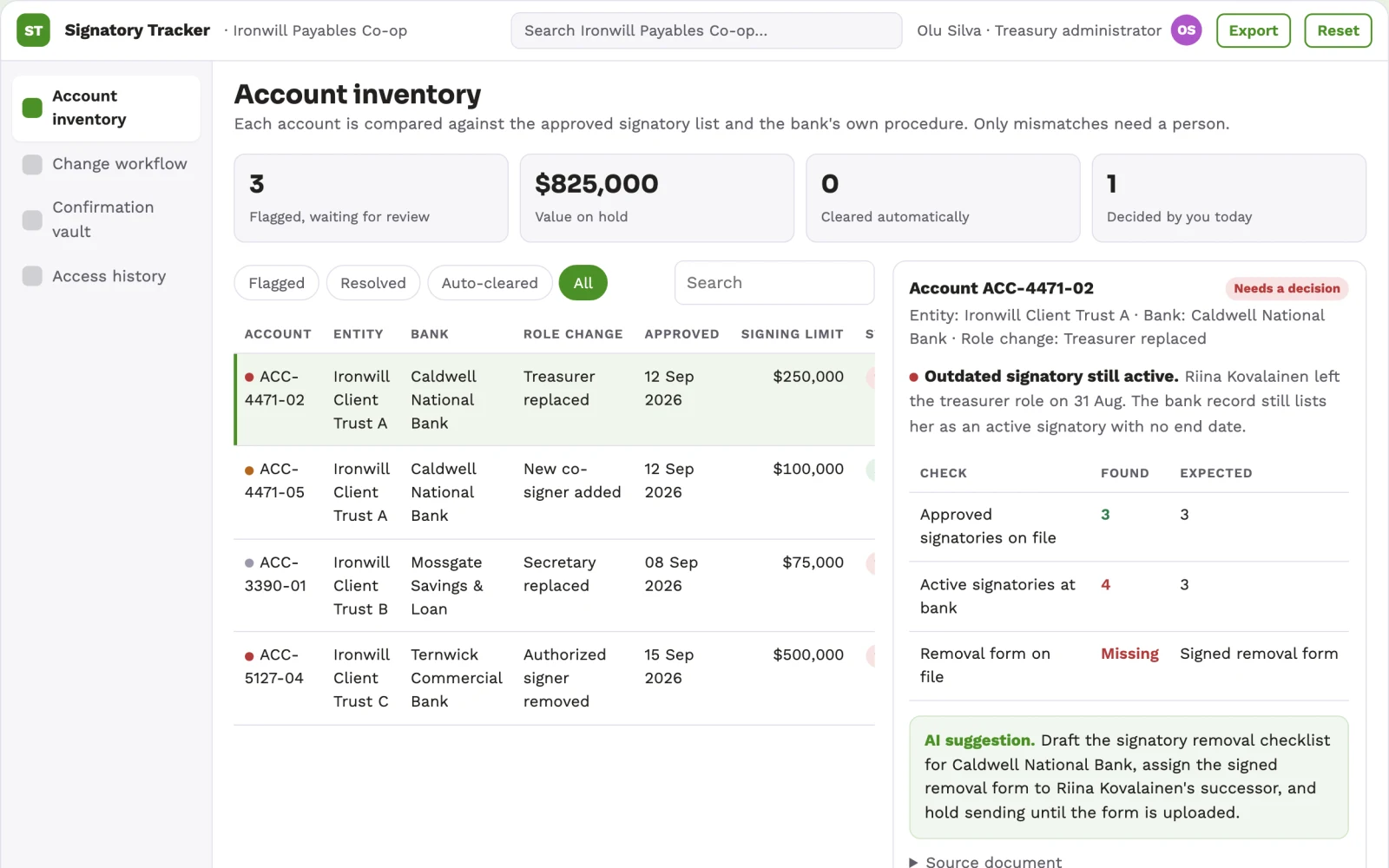Click the $825,000 Value on hold card
This screenshot has width=1389, height=868.
tap(657, 198)
